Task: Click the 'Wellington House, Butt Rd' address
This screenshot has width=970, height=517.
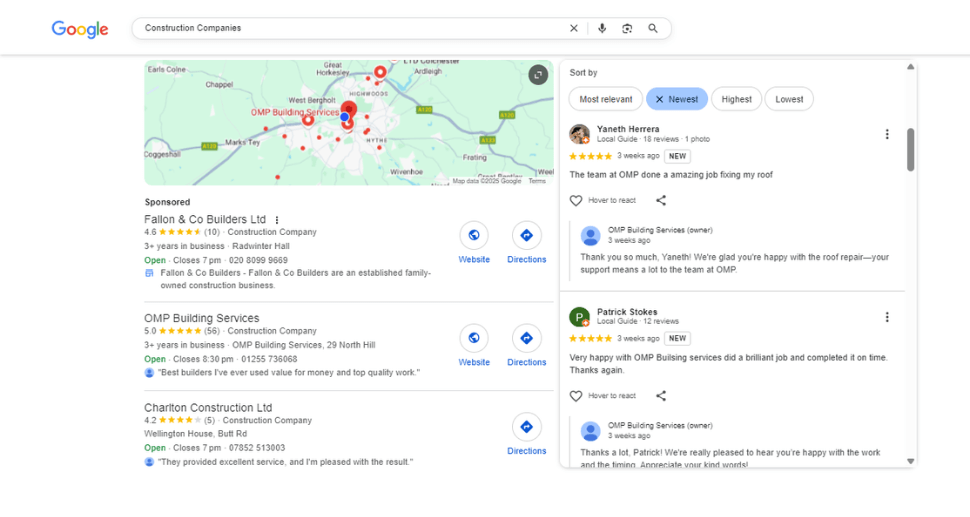Action: click(x=195, y=434)
